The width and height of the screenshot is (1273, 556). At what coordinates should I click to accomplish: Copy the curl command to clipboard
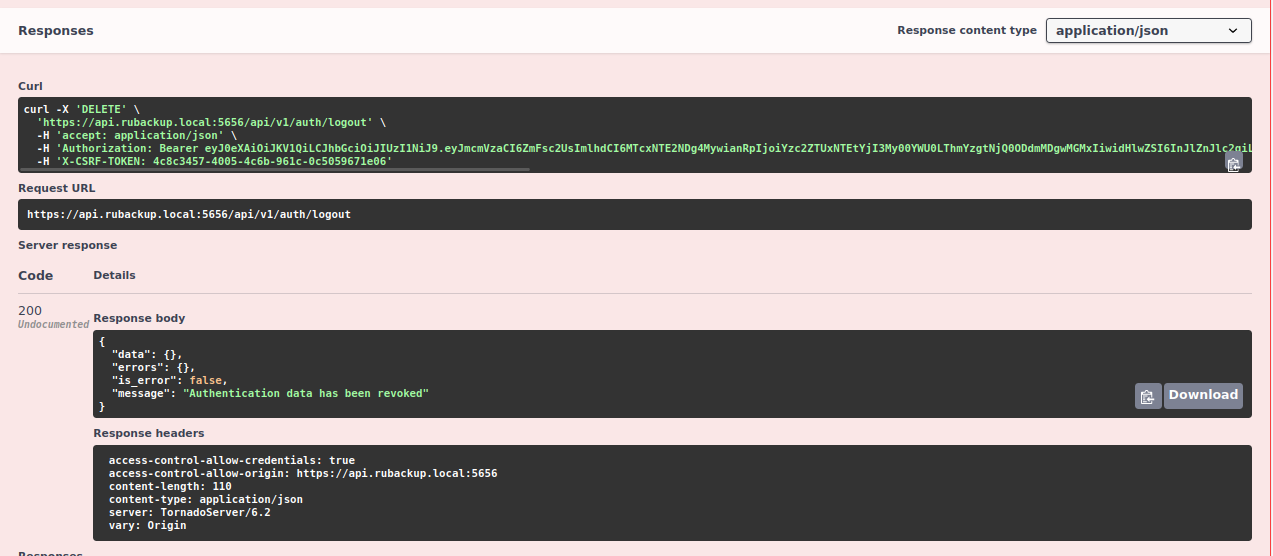tap(1234, 163)
